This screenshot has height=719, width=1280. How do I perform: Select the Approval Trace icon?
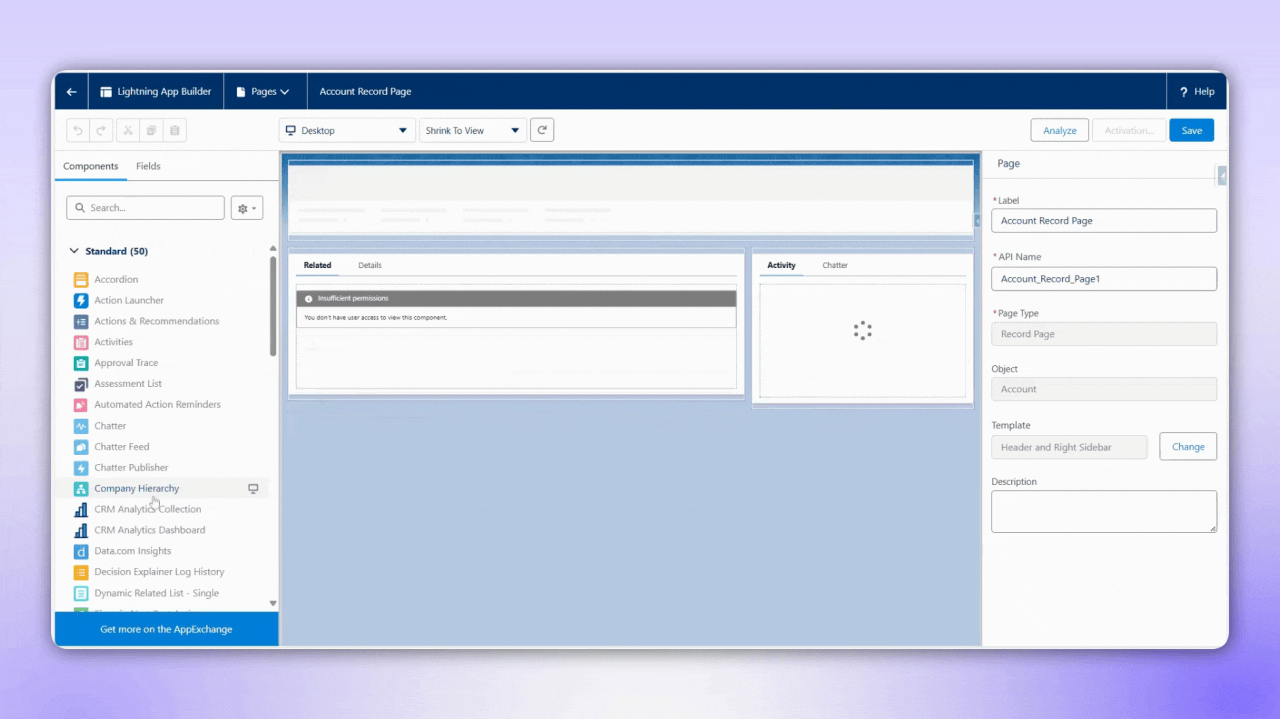[81, 363]
